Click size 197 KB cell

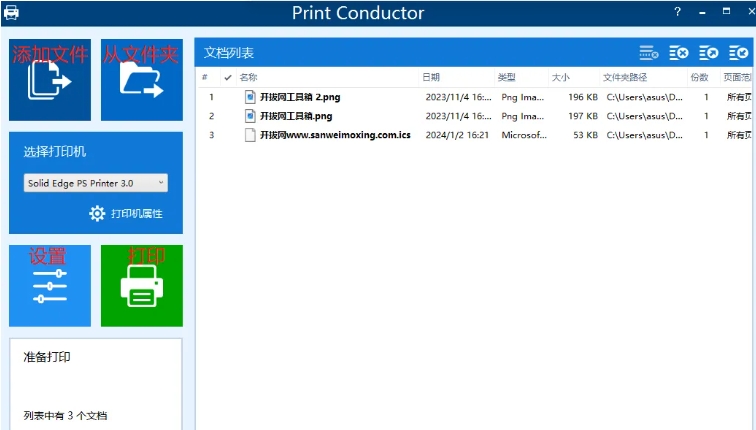tap(582, 116)
